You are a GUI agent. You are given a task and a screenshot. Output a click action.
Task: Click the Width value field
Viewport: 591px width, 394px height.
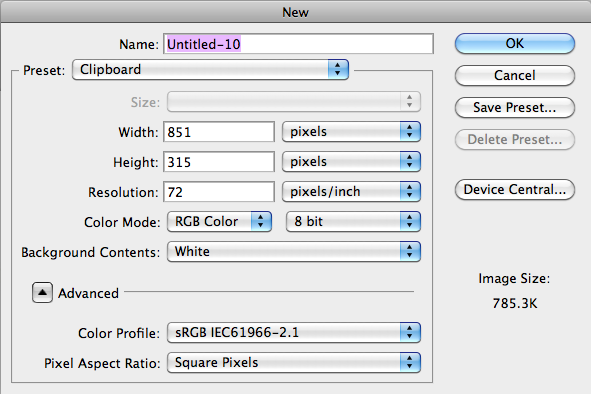(219, 132)
